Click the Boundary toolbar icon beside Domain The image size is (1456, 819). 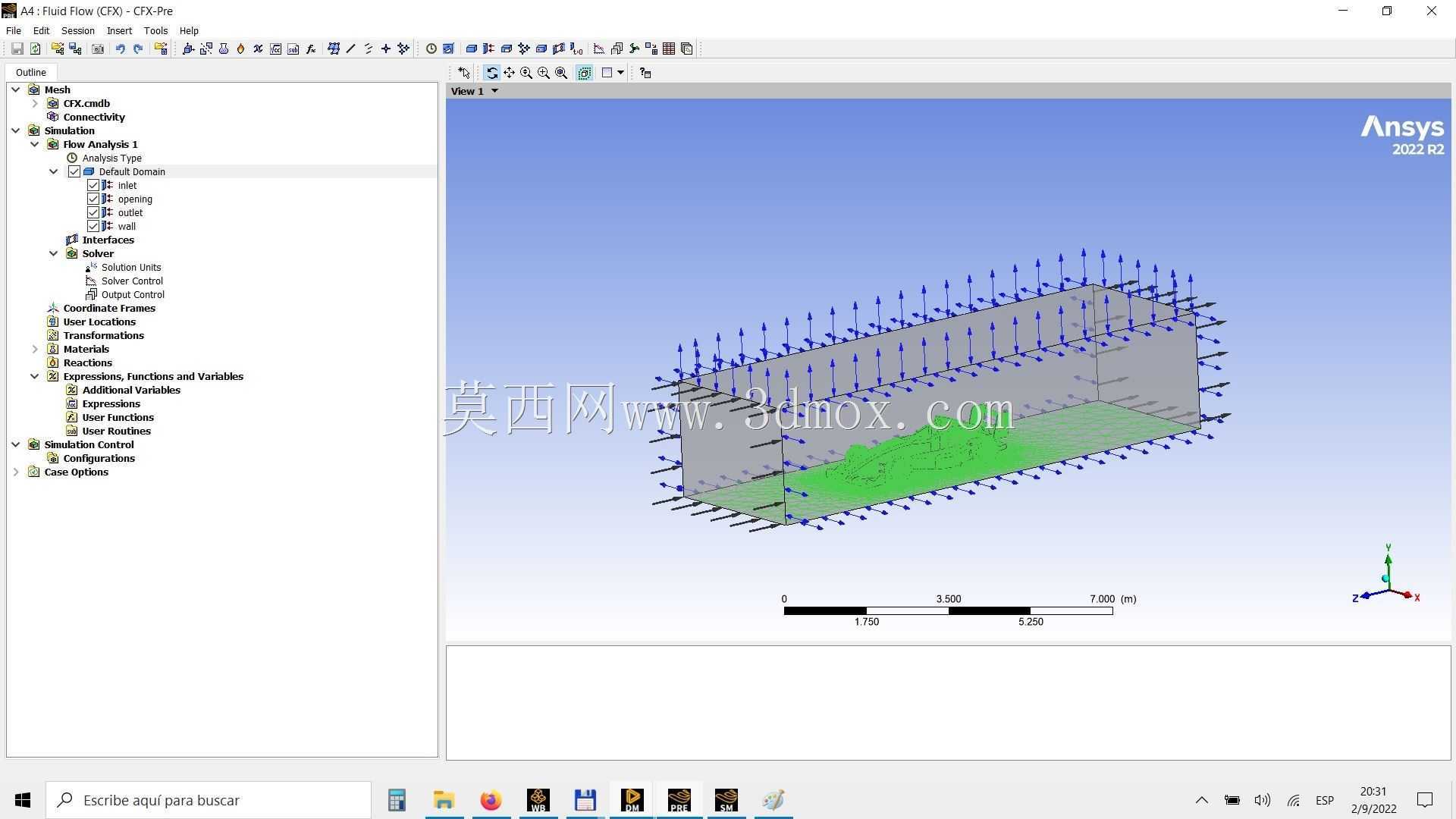[488, 49]
